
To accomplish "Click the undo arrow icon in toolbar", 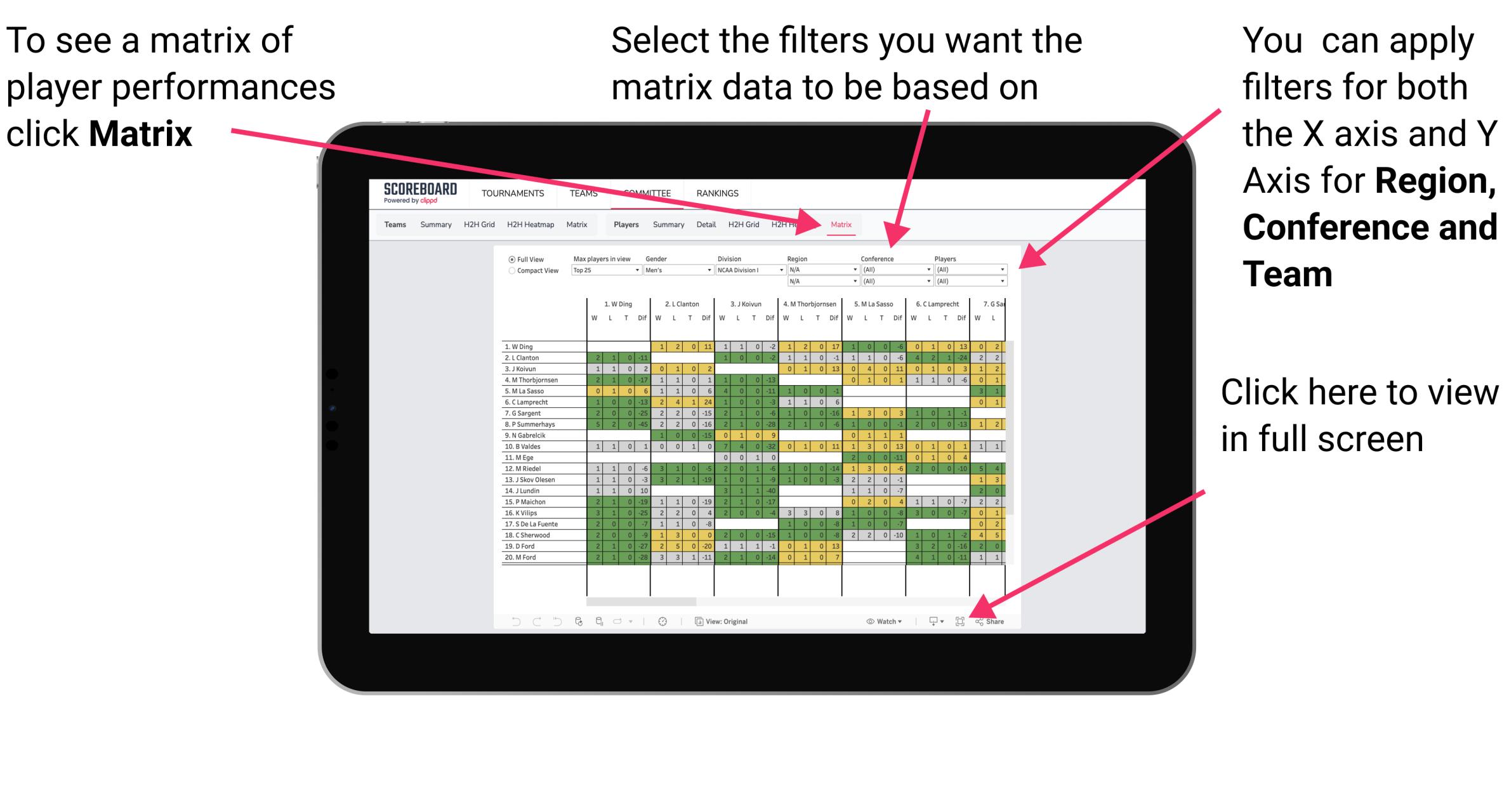I will pos(507,620).
